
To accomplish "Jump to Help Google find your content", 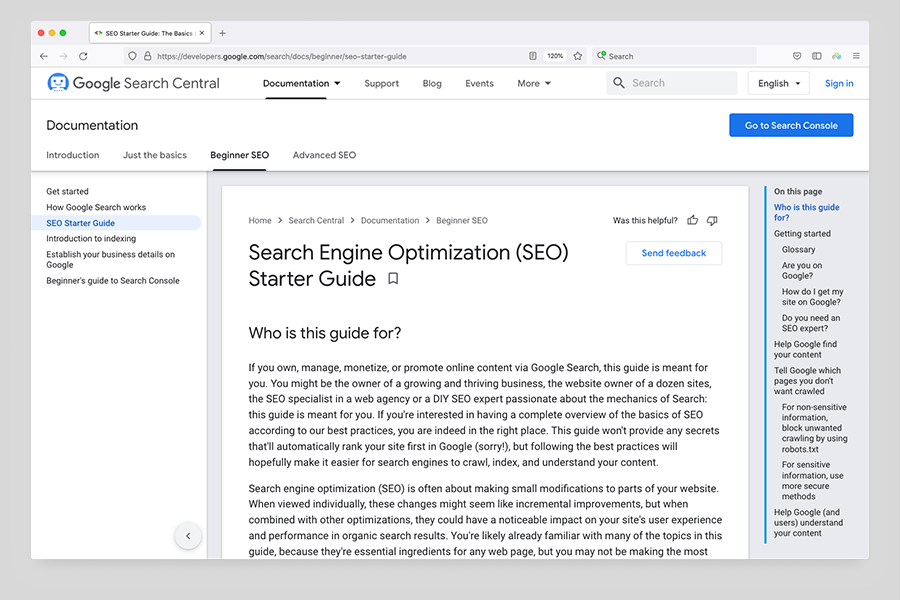I will click(x=805, y=350).
